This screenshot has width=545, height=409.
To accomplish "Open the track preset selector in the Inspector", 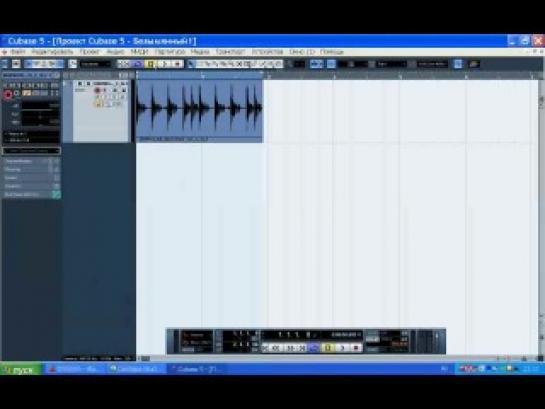I will click(x=31, y=151).
